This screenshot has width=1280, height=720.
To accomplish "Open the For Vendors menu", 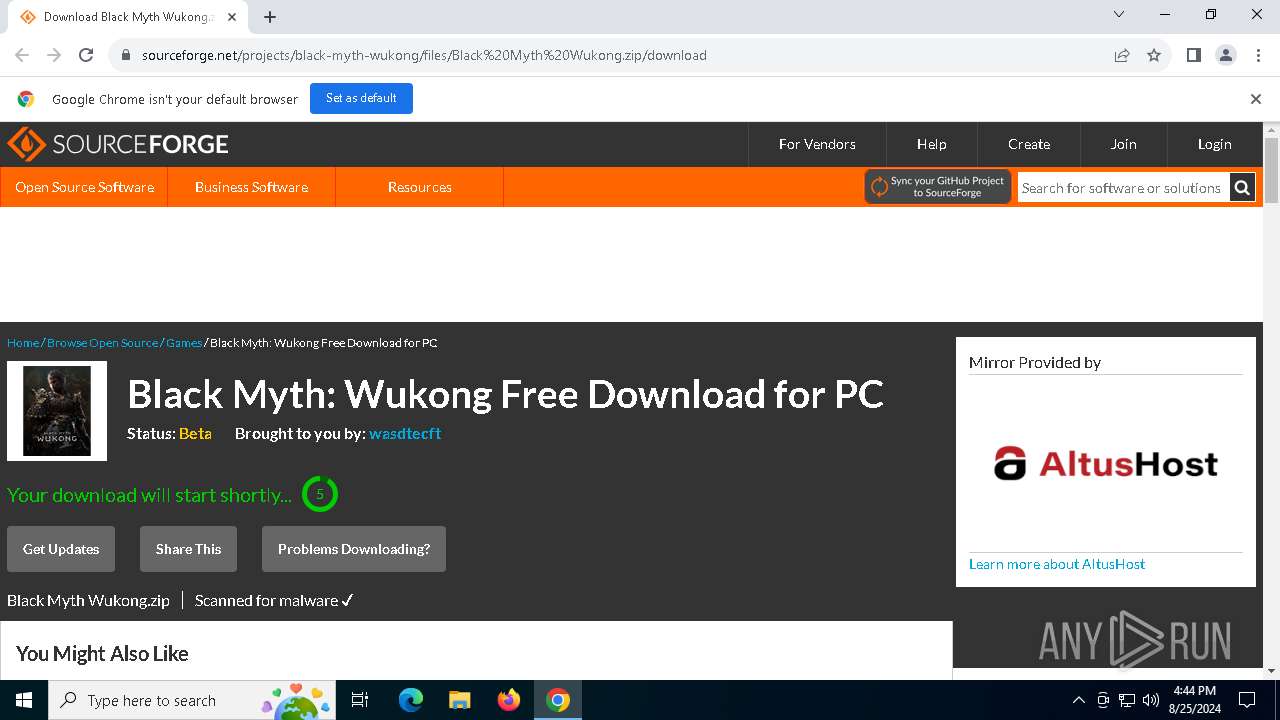I will [x=817, y=144].
